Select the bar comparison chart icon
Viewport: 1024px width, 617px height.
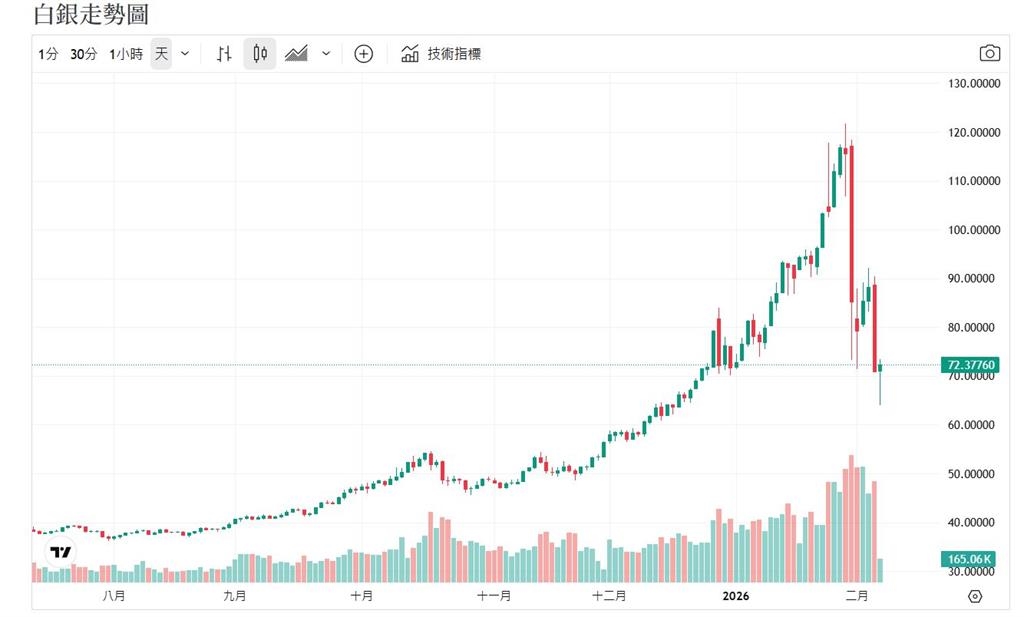(224, 53)
